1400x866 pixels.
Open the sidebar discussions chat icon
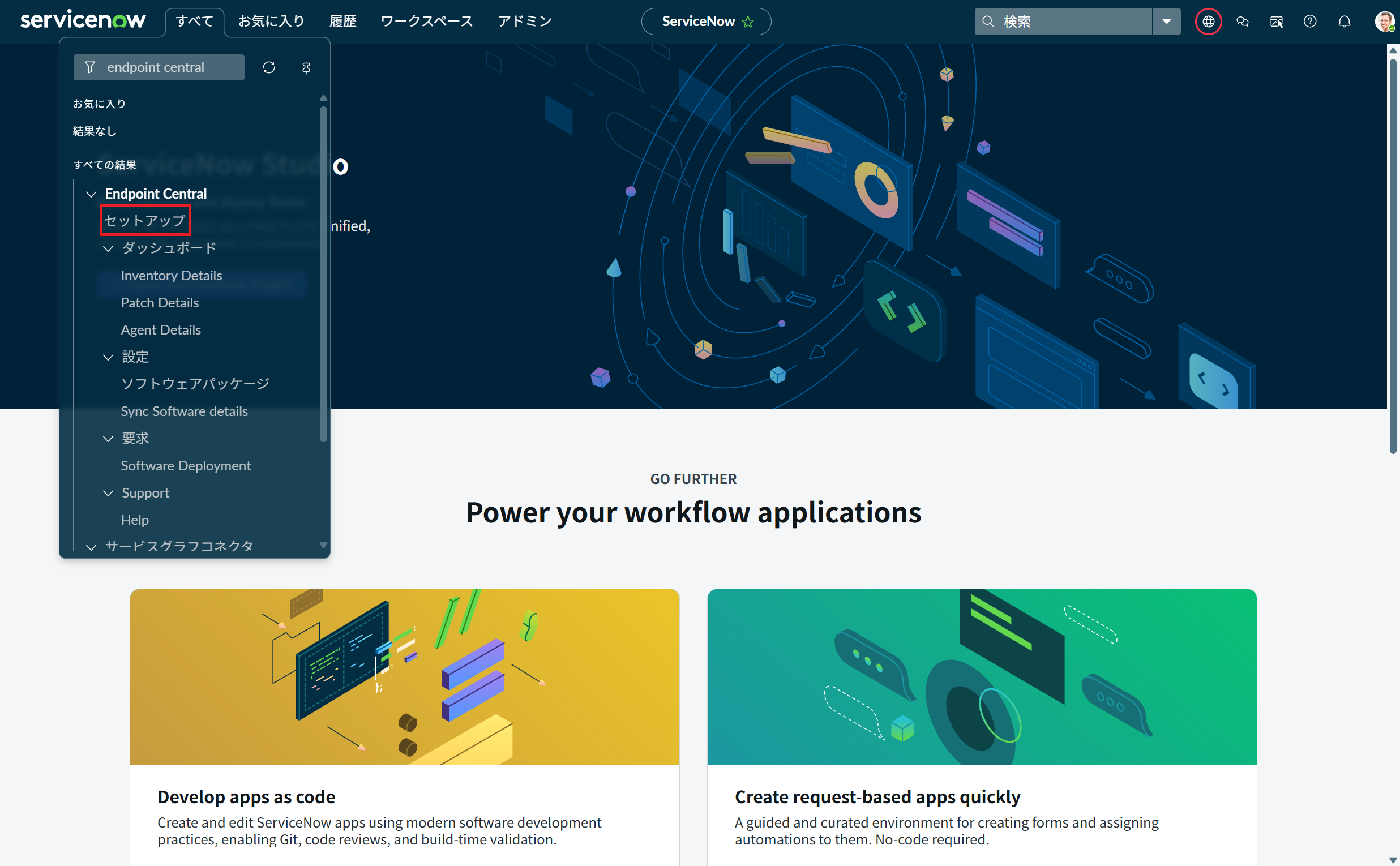1242,22
